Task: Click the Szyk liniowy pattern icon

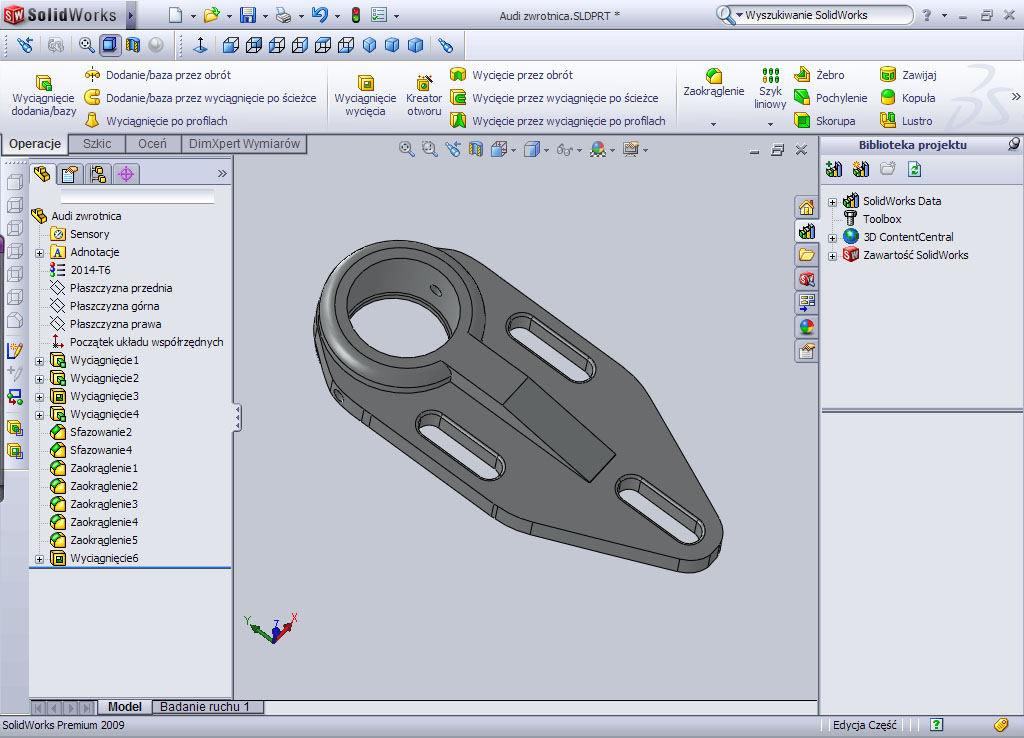Action: pyautogui.click(x=771, y=75)
